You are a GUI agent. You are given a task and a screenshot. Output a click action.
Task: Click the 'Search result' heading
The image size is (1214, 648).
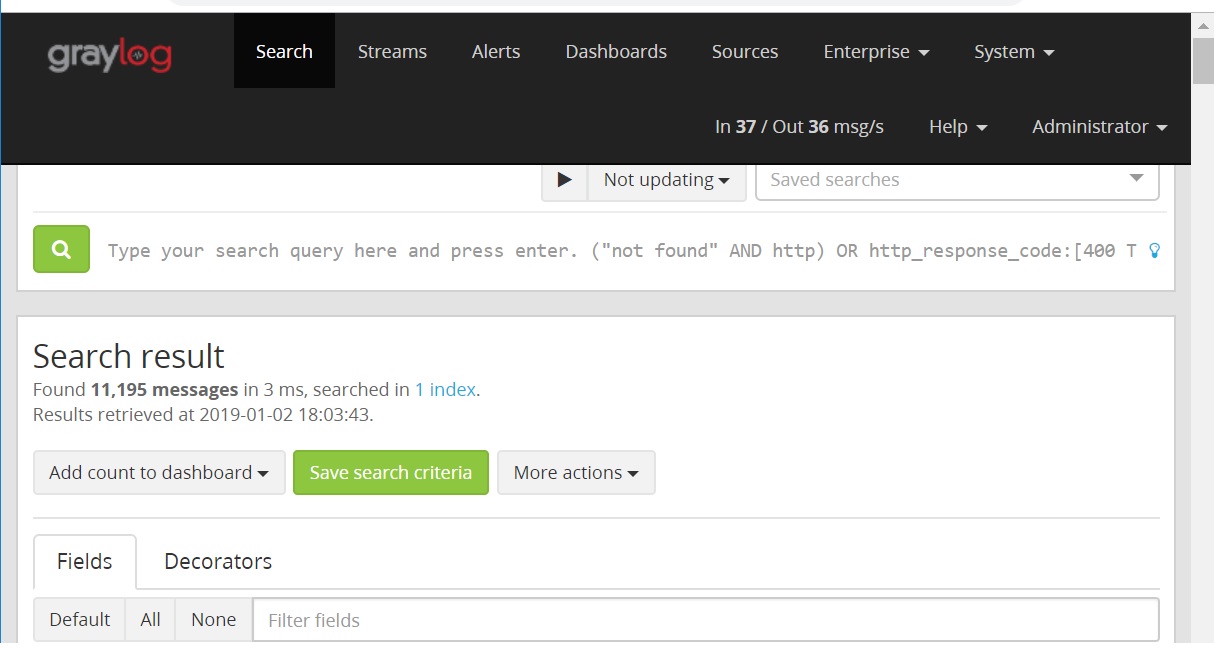[x=129, y=356]
